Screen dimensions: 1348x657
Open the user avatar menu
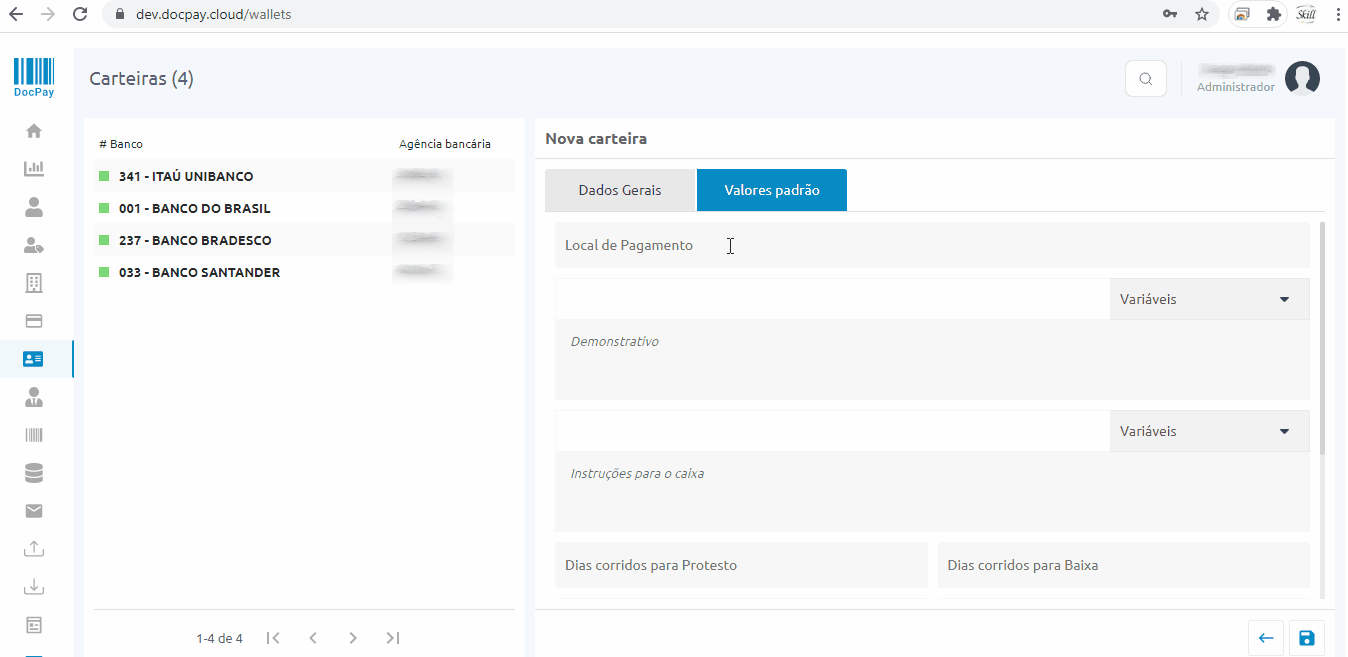tap(1302, 78)
